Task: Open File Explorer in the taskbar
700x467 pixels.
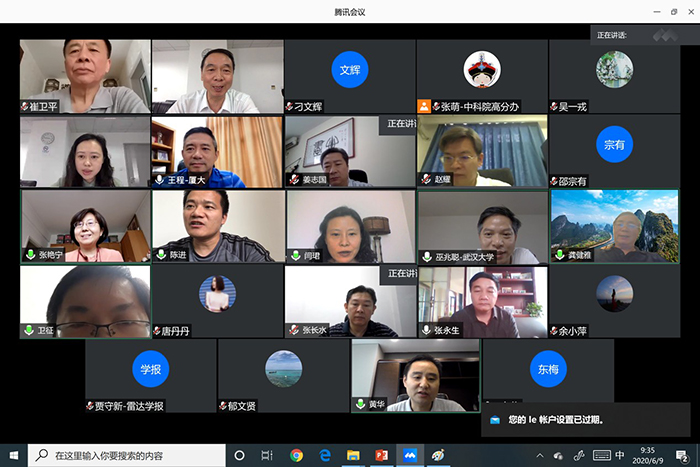Action: (x=353, y=455)
